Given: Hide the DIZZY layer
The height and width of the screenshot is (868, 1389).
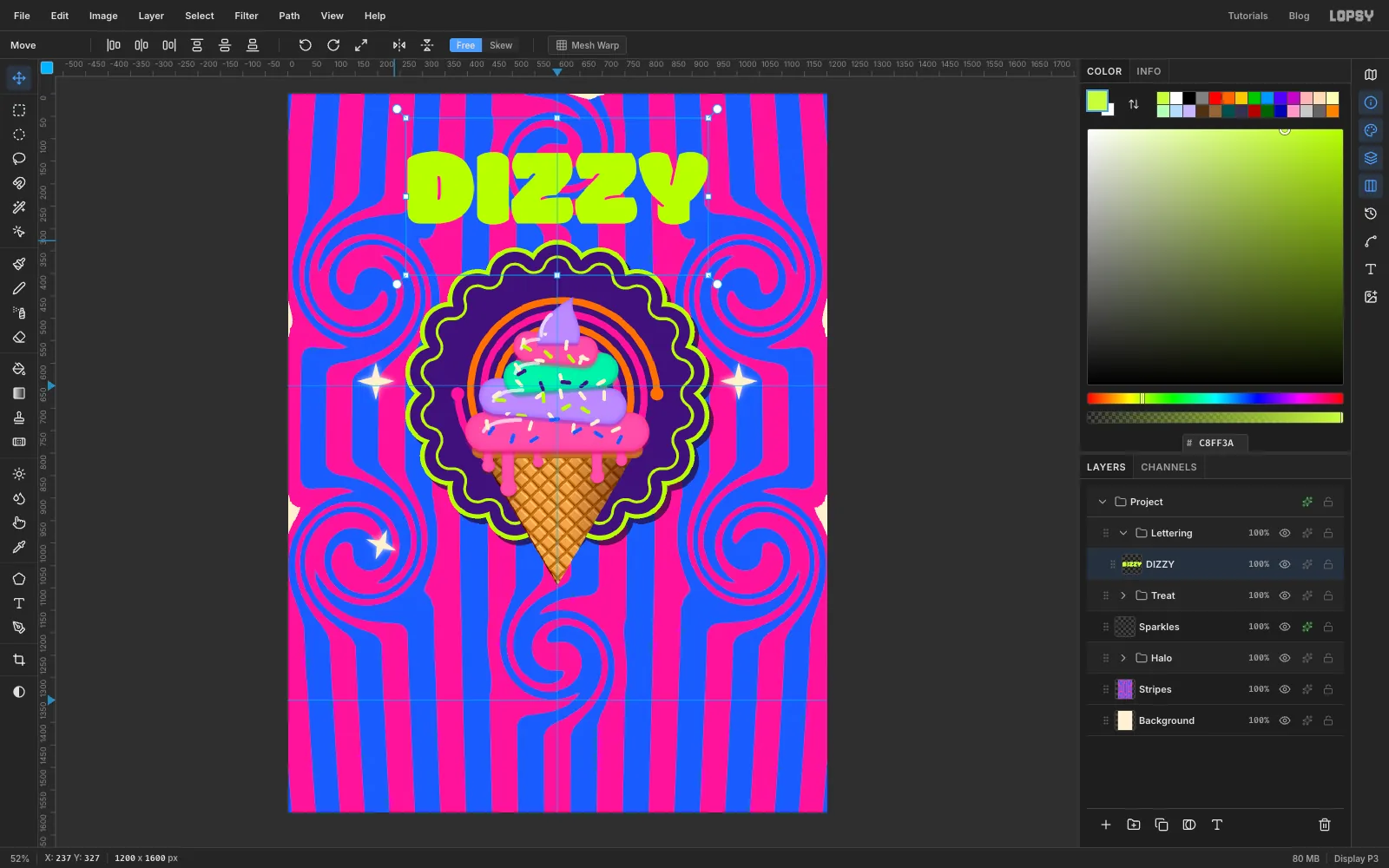Looking at the screenshot, I should point(1285,564).
